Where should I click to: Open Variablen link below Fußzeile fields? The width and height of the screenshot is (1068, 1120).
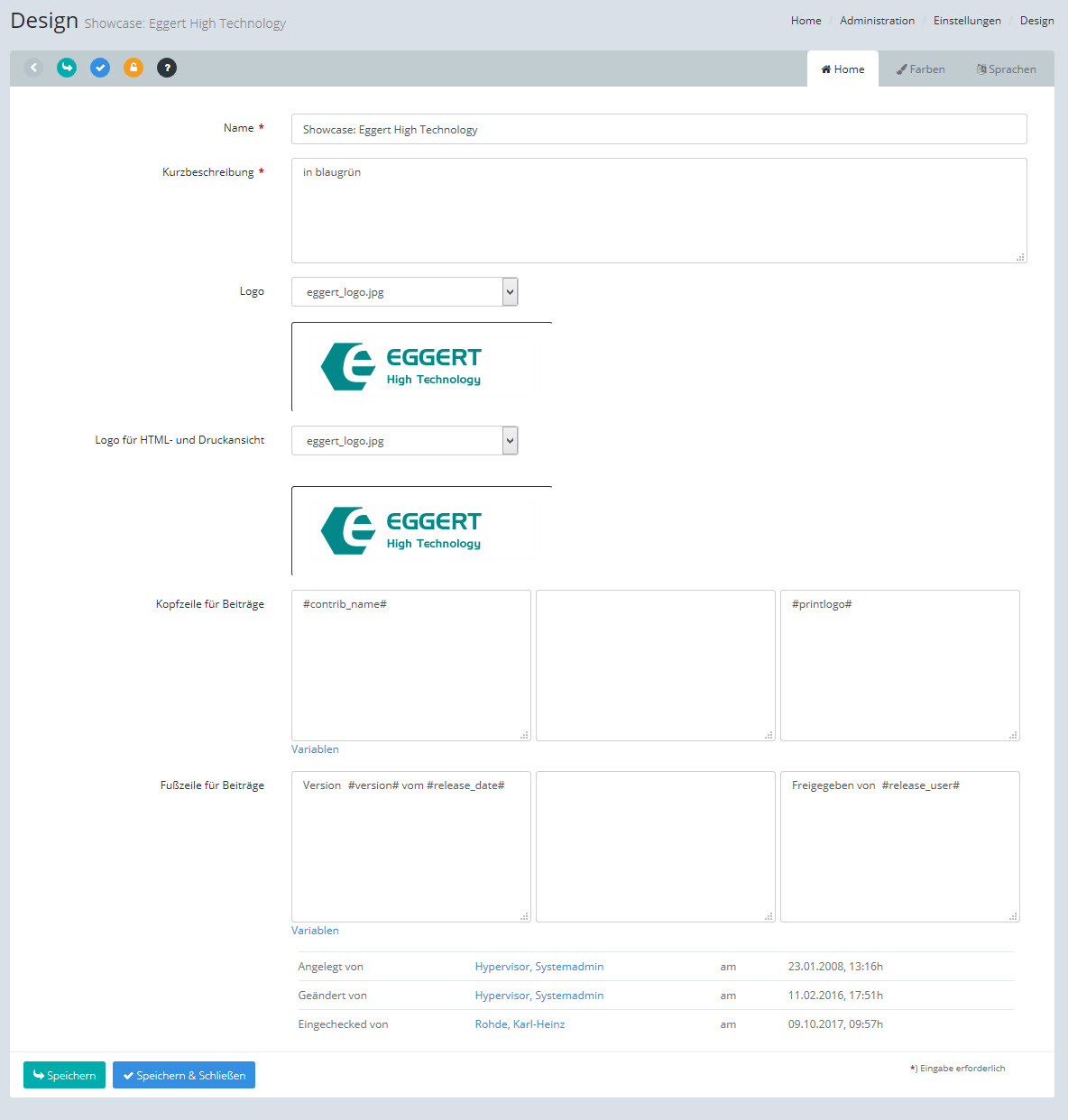315,931
